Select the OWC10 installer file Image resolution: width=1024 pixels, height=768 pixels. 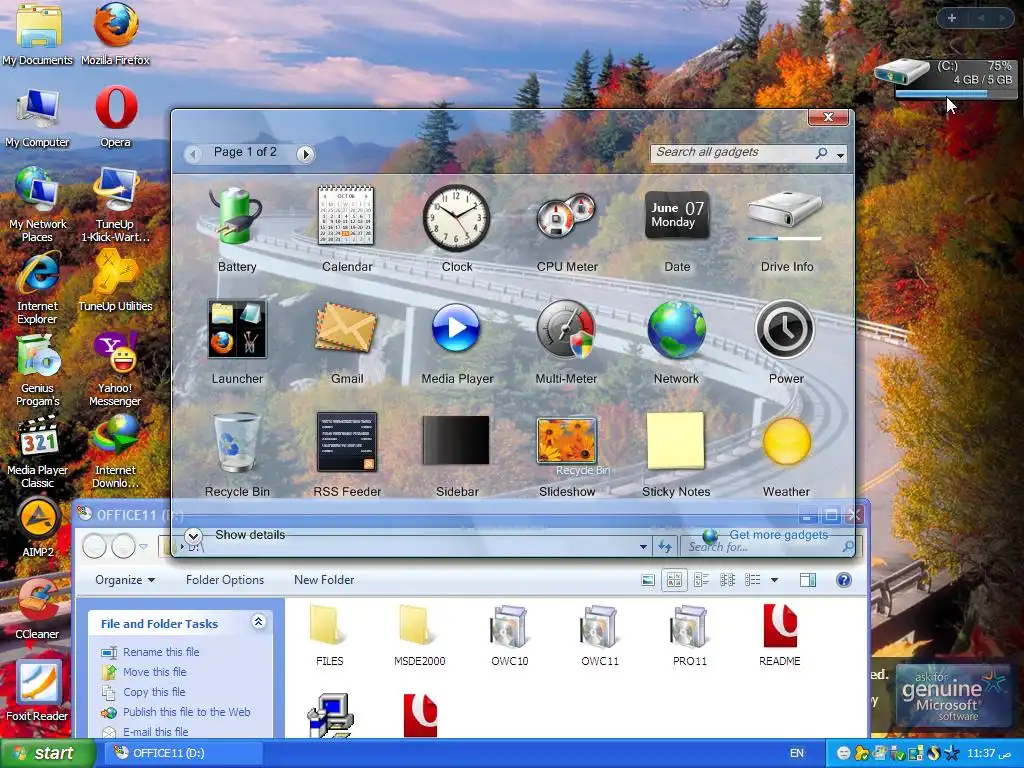(x=509, y=636)
